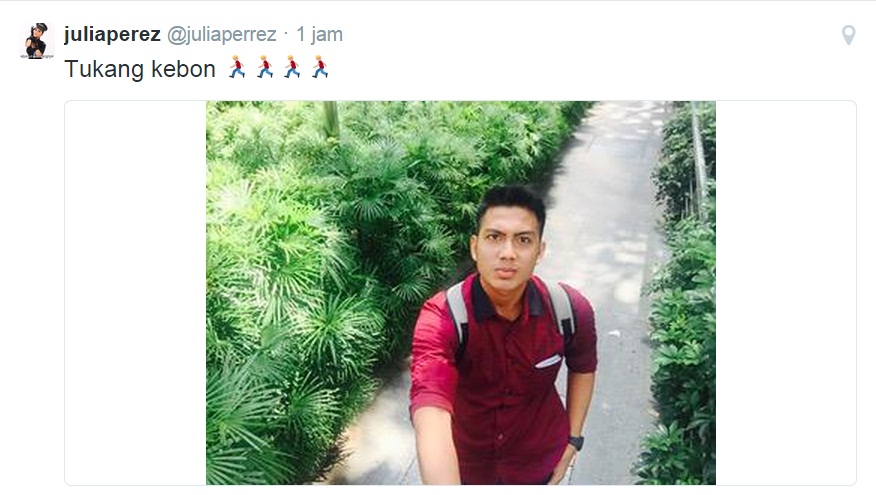The width and height of the screenshot is (876, 495).
Task: Open the @juliaperrez handle link
Action: point(222,35)
